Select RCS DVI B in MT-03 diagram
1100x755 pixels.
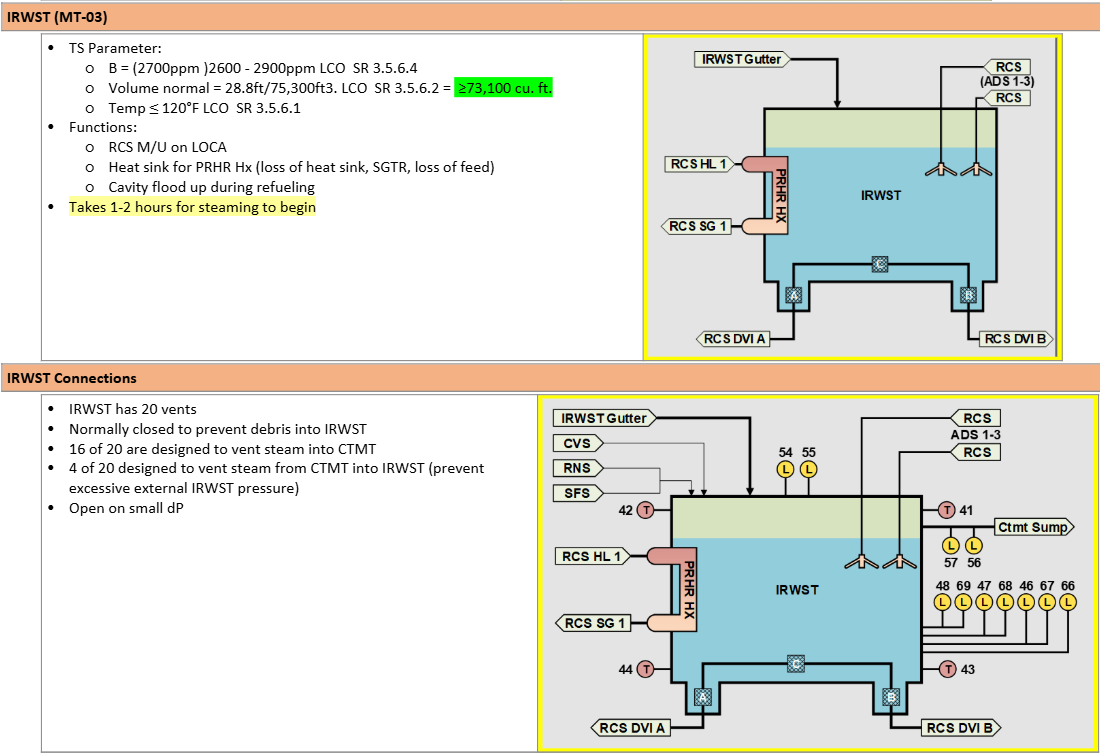click(x=1017, y=339)
